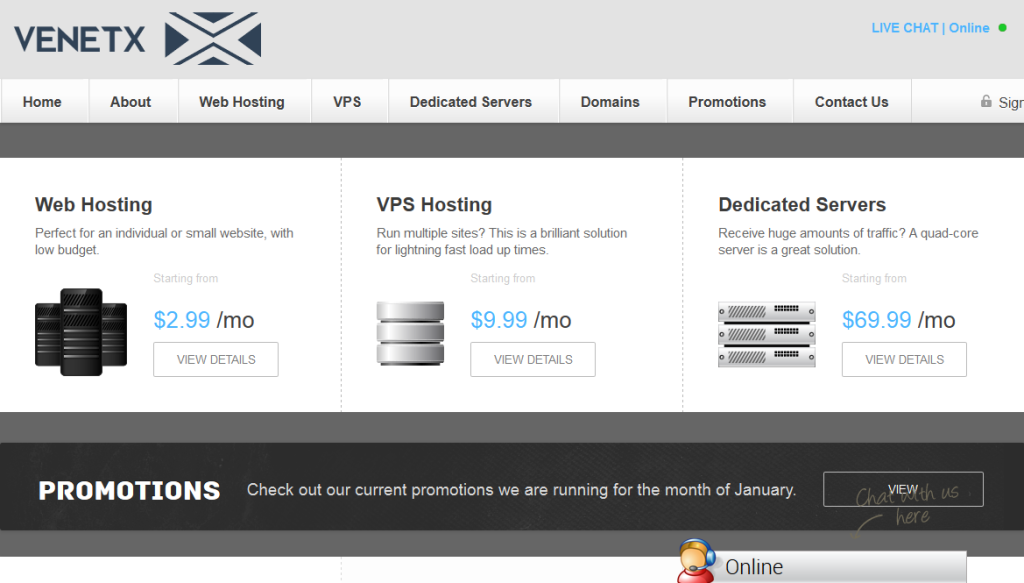
Task: Click the lock icon beside Sign in
Action: pos(986,101)
